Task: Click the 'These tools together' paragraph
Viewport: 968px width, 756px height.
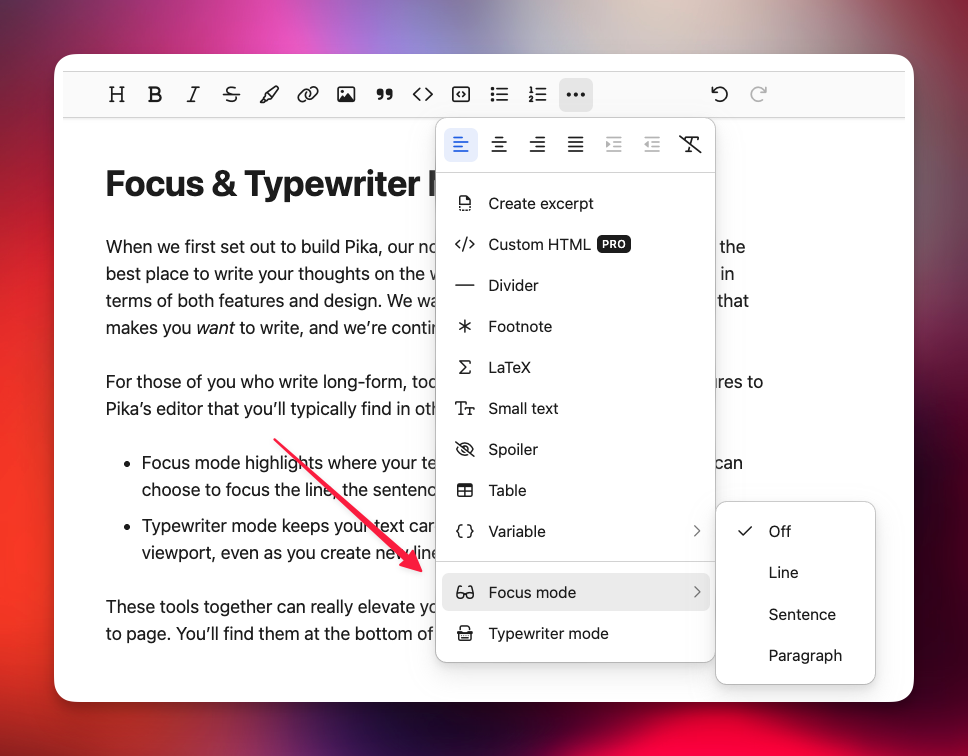Action: pos(270,620)
